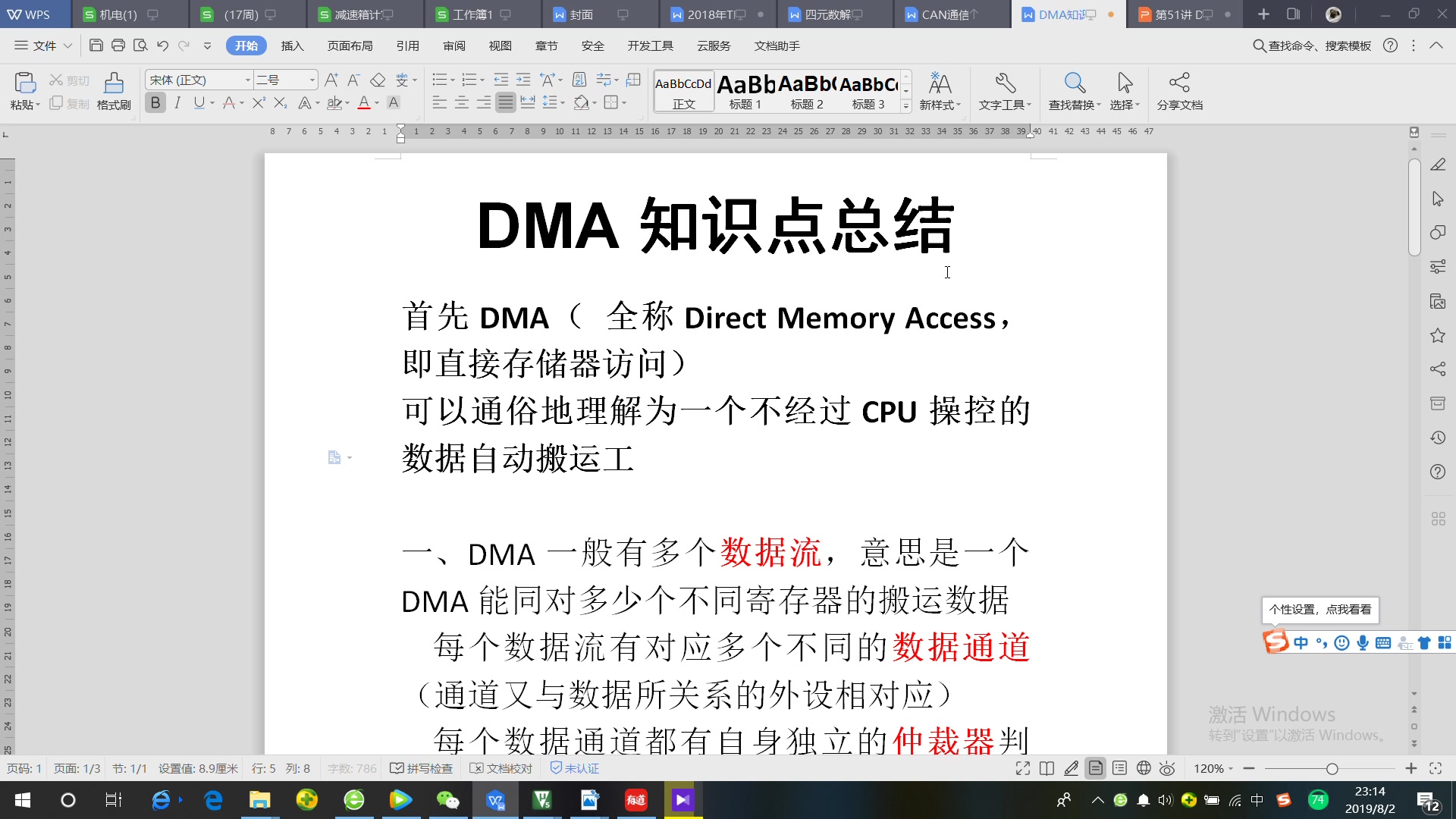The width and height of the screenshot is (1456, 819).
Task: Open the sort A-Z tool
Action: [579, 80]
